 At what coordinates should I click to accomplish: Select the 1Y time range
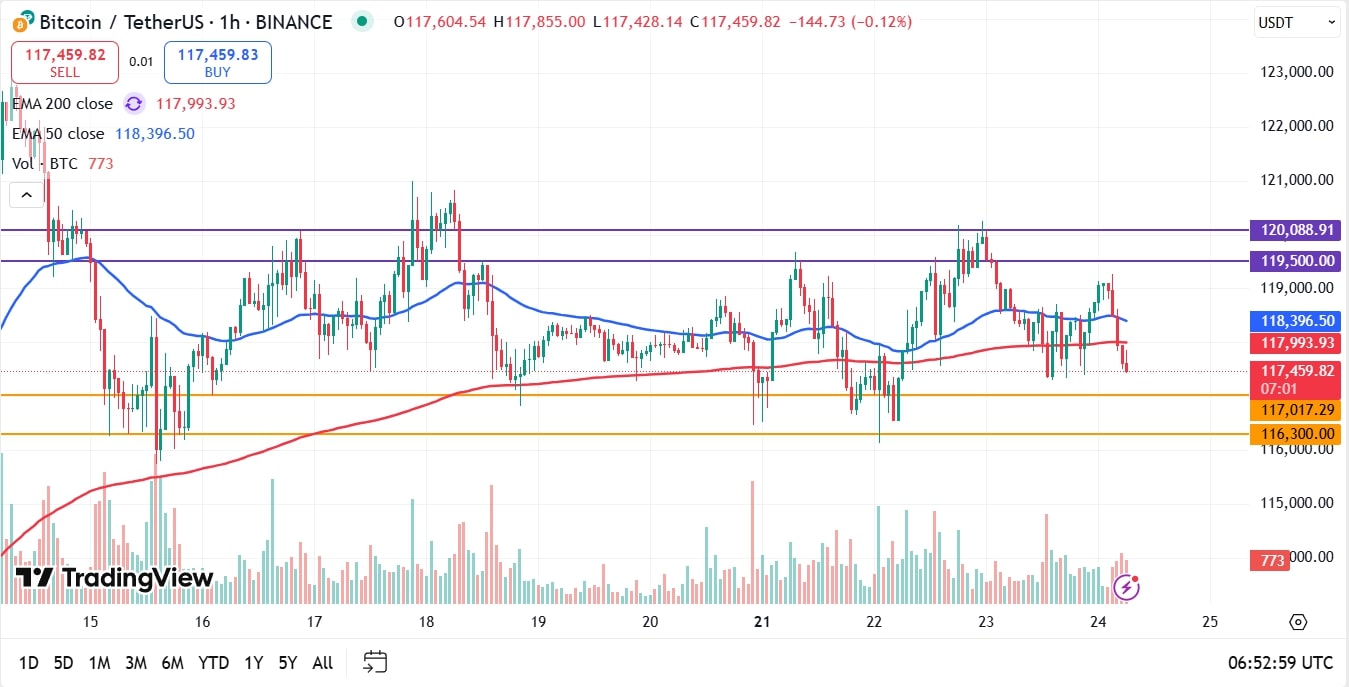(x=254, y=662)
